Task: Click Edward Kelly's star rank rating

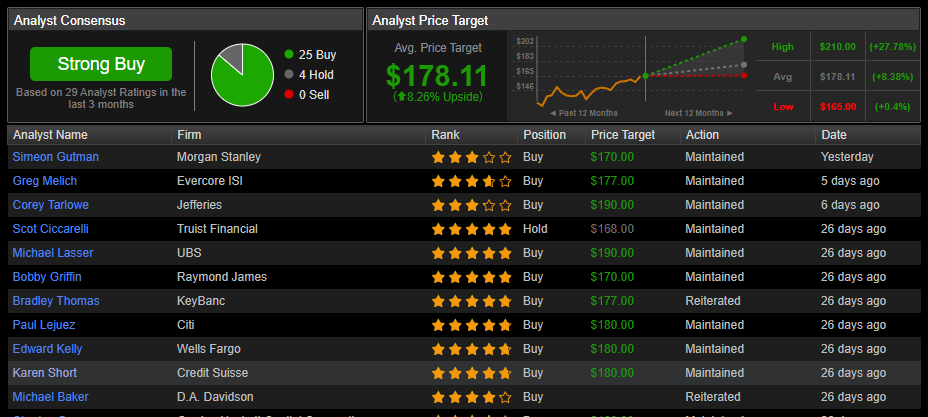Action: click(472, 349)
